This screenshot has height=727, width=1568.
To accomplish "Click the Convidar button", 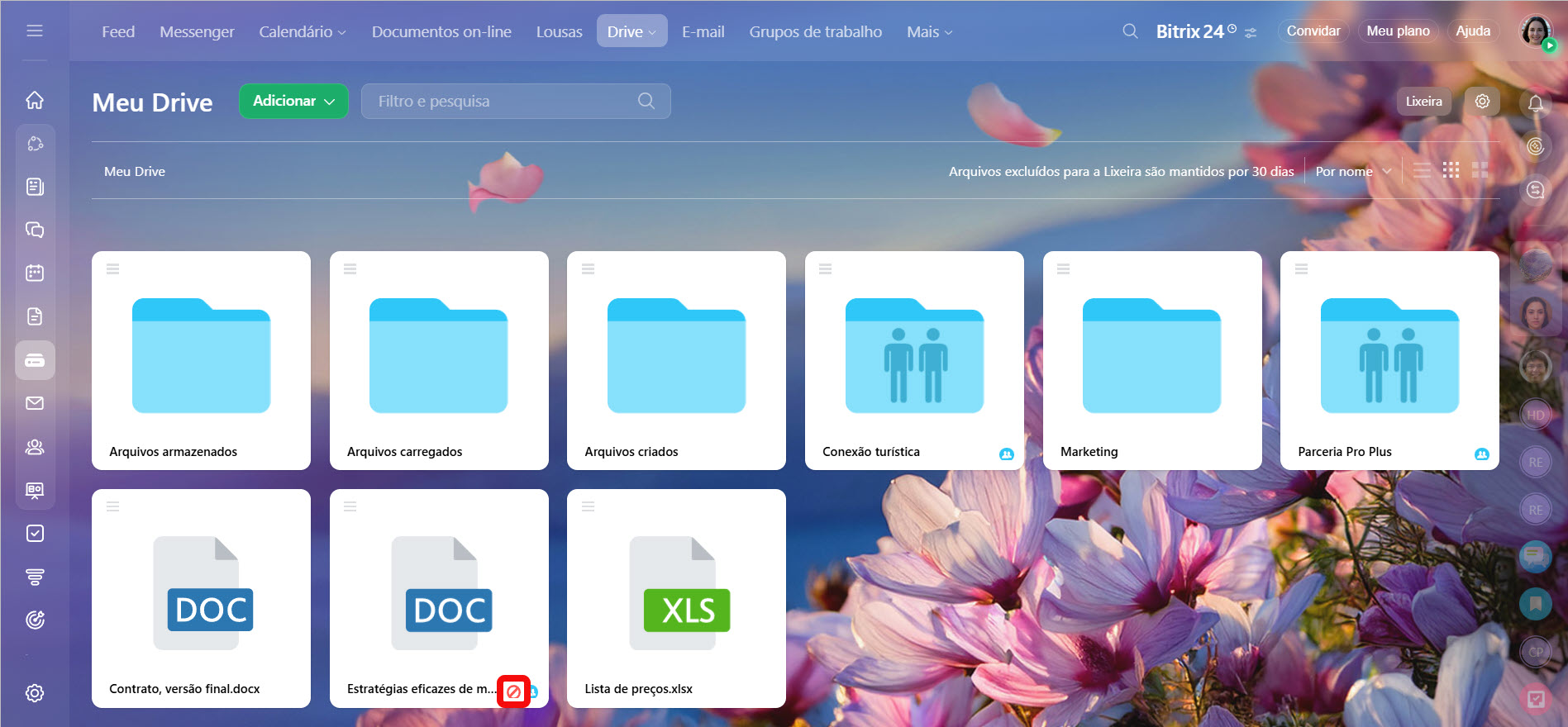I will tap(1313, 31).
